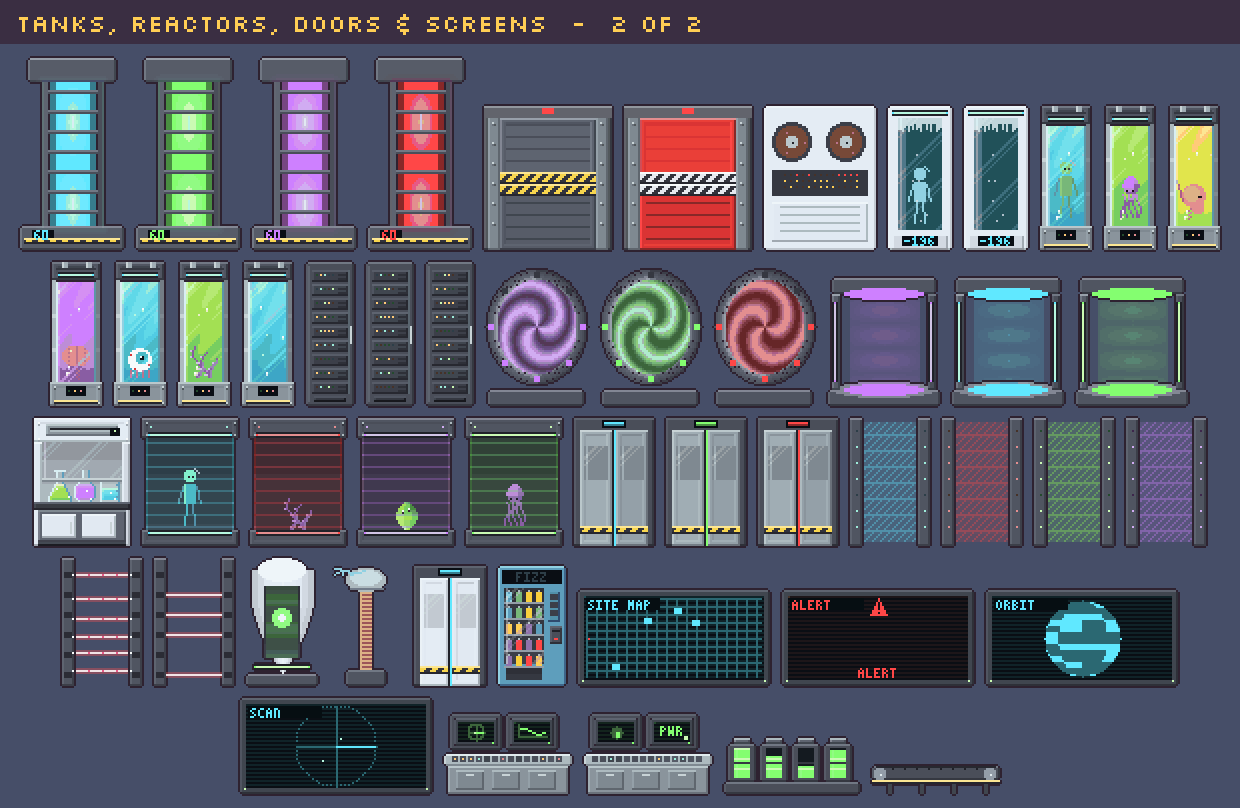Viewport: 1240px width, 808px height.
Task: Select the green forcefield barrier
Action: [1074, 482]
